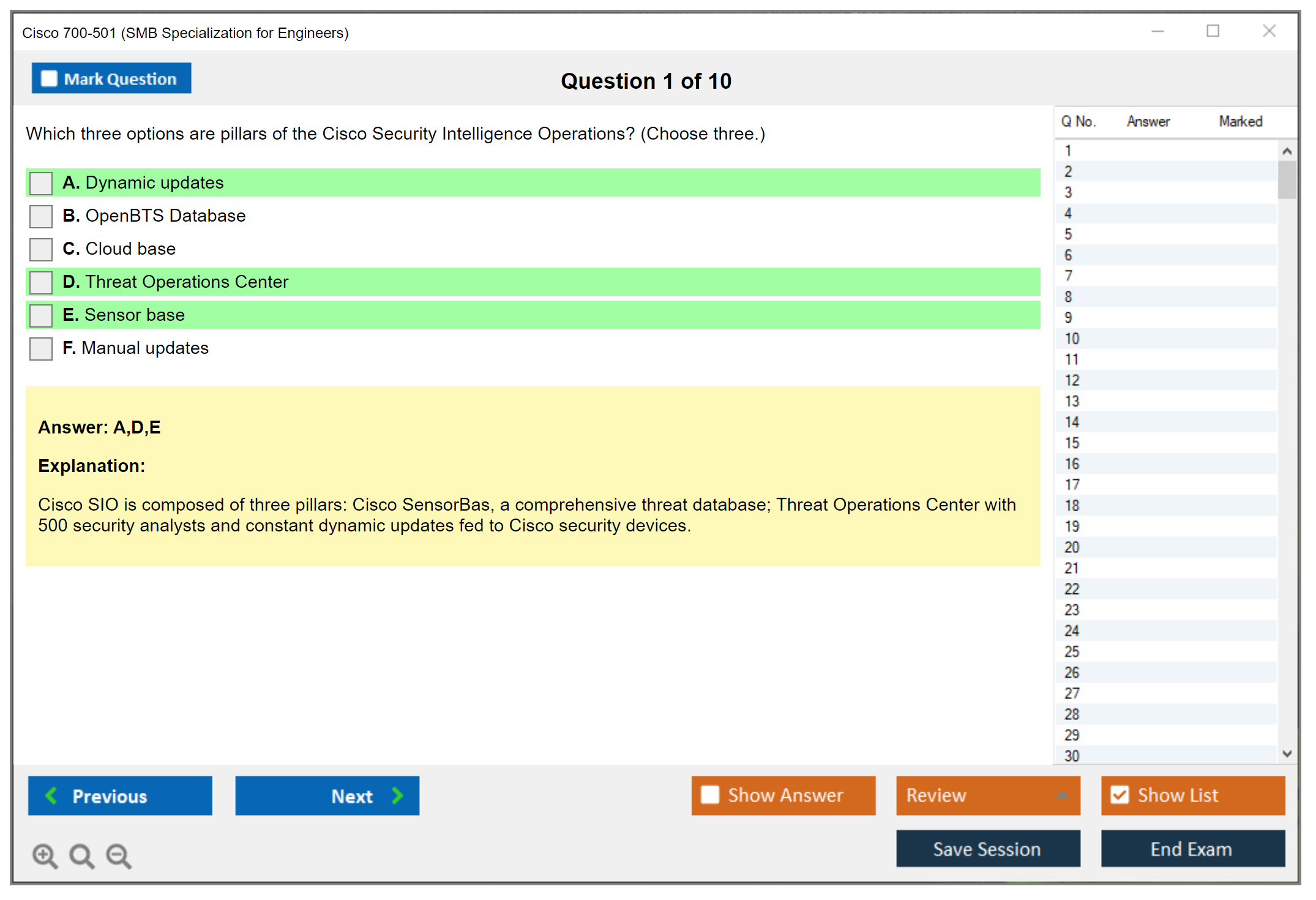Close the Cisco 700-501 window

pos(1269,31)
